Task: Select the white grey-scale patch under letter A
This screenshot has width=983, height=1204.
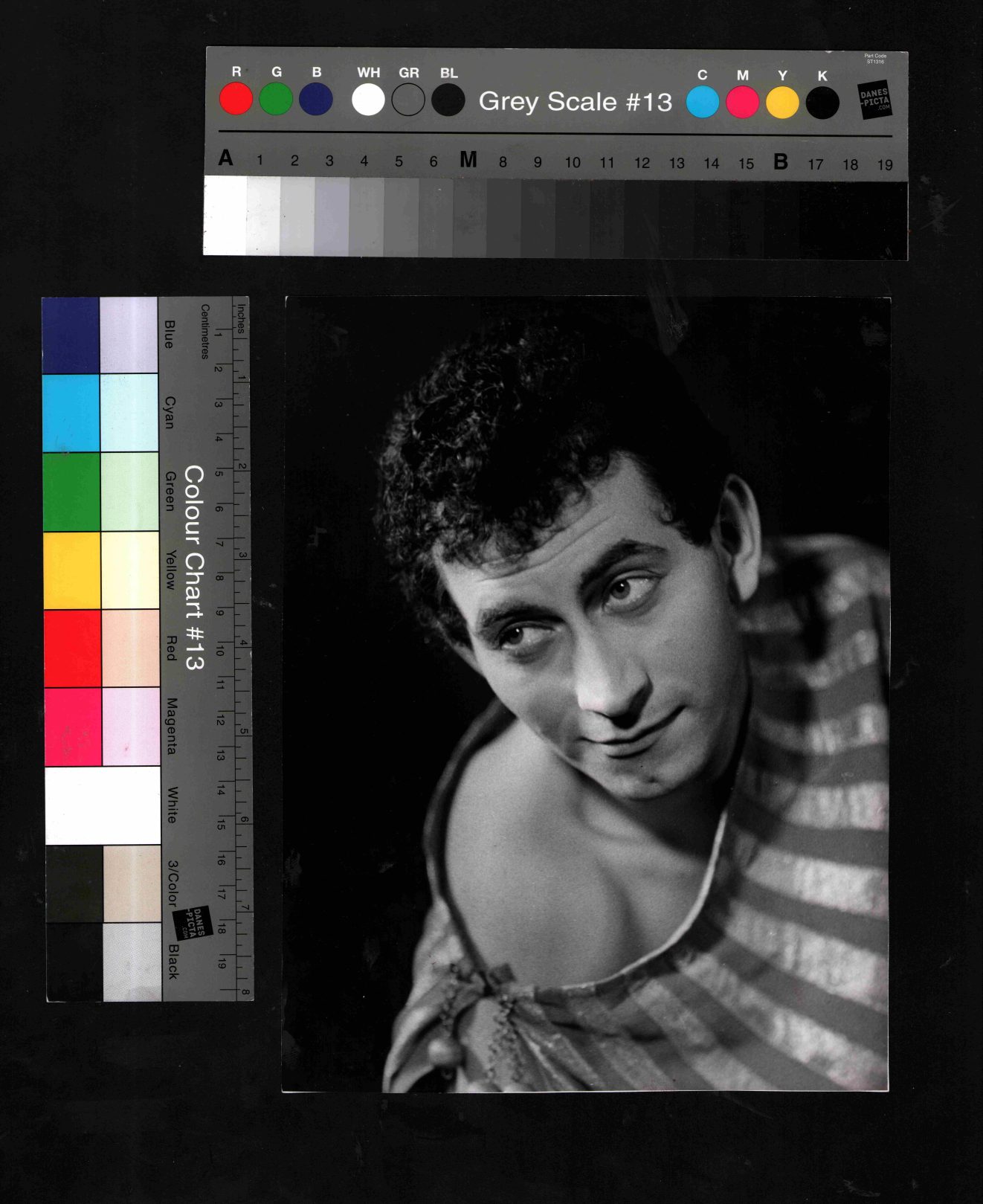Action: (x=225, y=215)
